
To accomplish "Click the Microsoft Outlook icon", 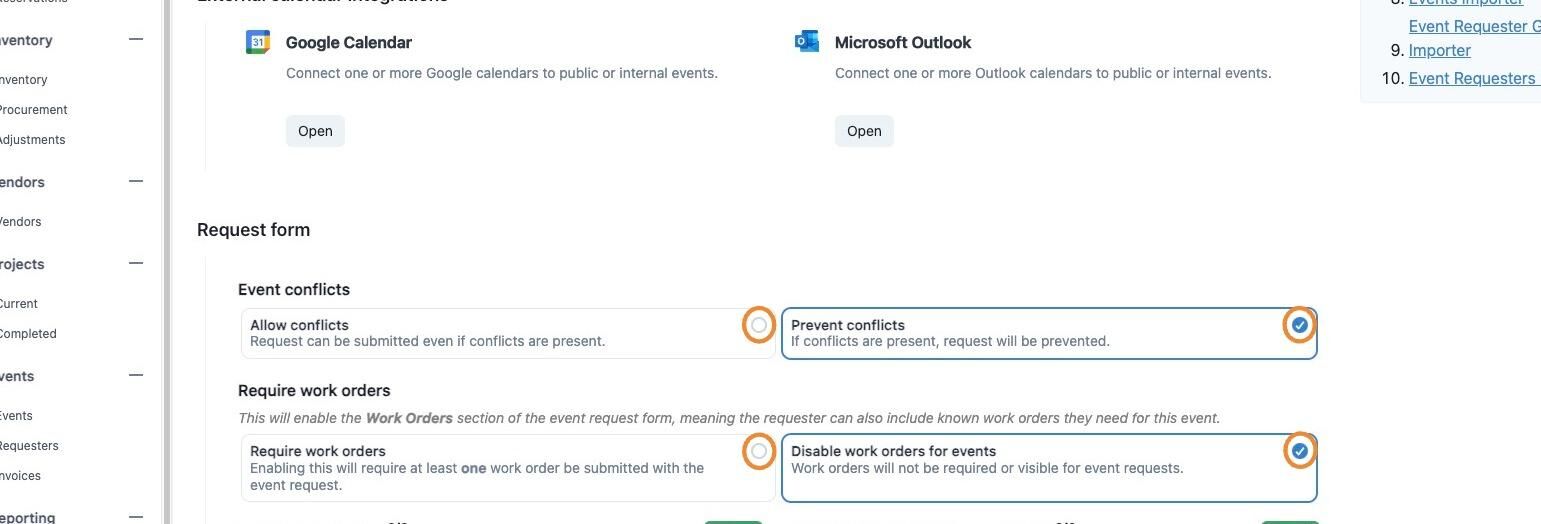I will pos(806,41).
